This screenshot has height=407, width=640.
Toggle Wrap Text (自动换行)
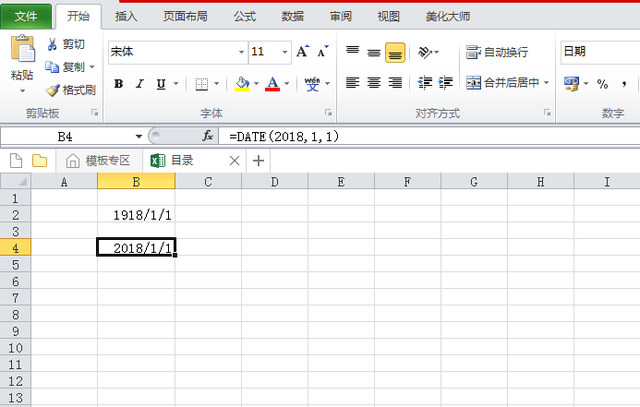497,52
